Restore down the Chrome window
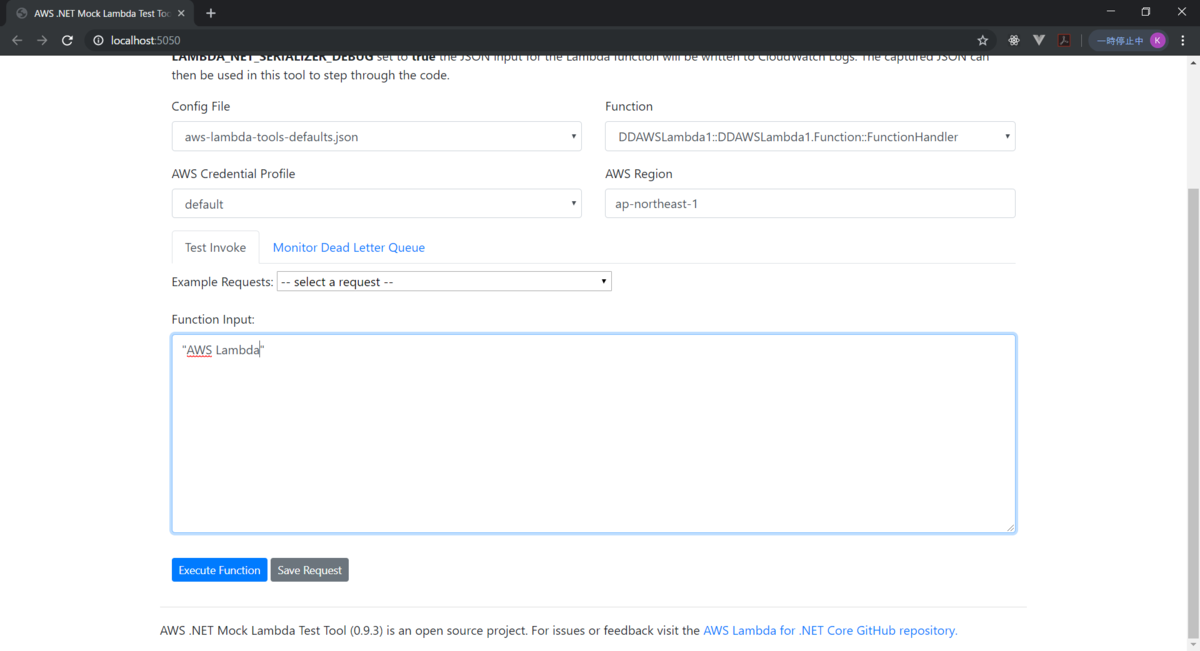This screenshot has height=651, width=1200. [x=1146, y=12]
